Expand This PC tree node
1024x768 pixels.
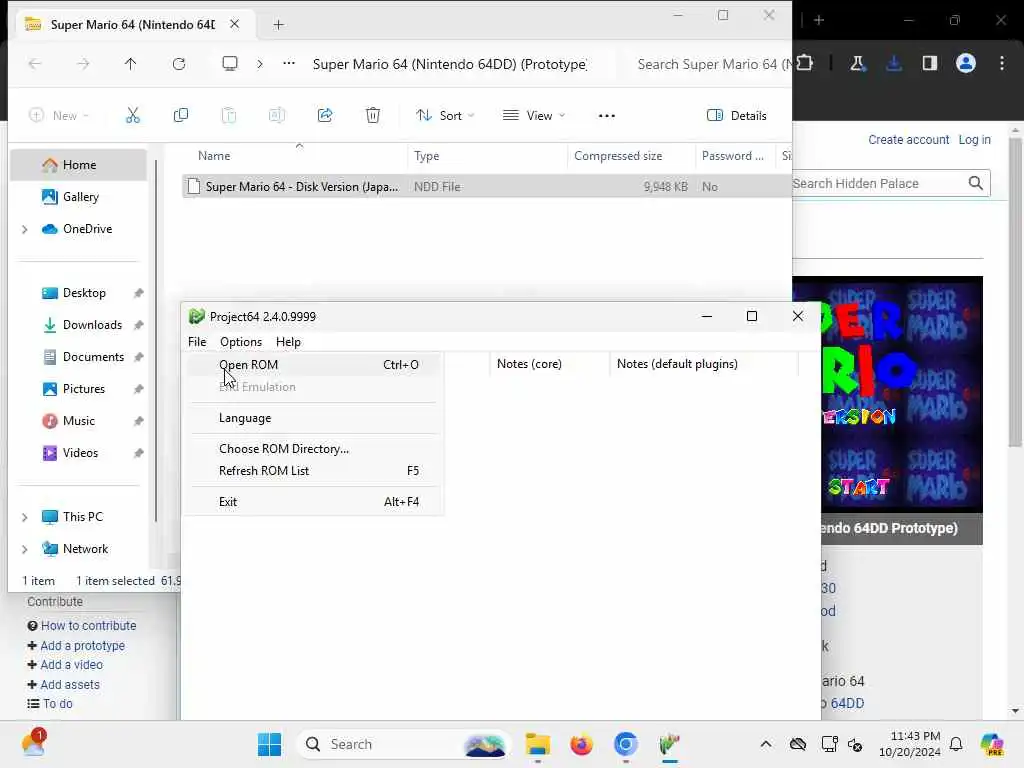[x=25, y=517]
